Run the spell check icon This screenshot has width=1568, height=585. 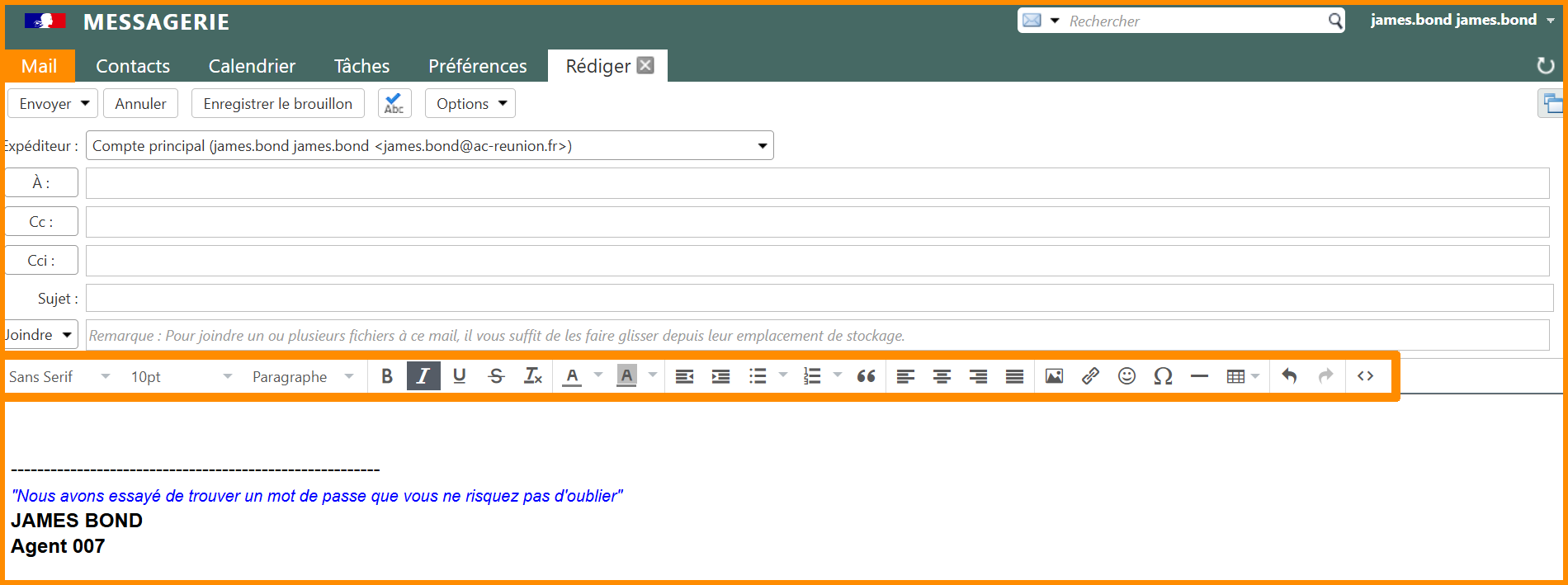click(394, 104)
